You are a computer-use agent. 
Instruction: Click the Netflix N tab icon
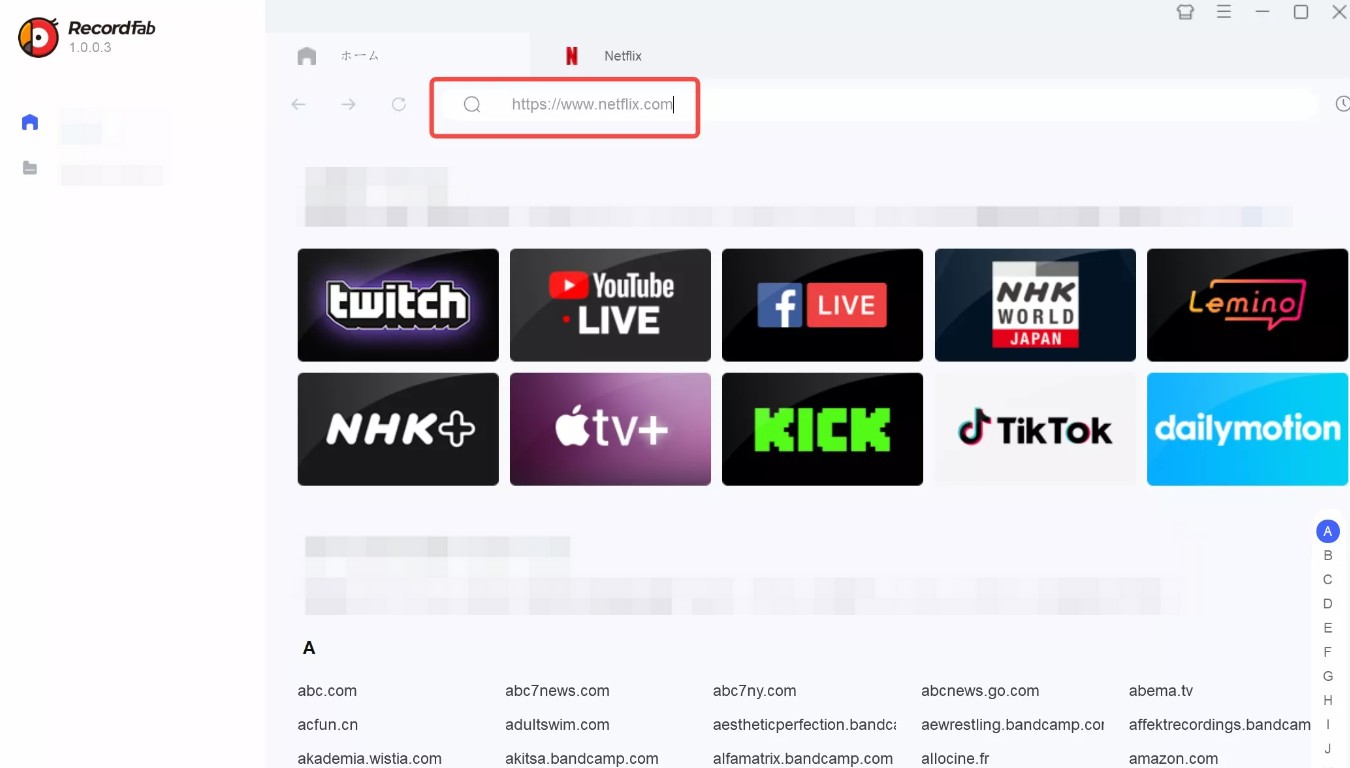[x=572, y=56]
